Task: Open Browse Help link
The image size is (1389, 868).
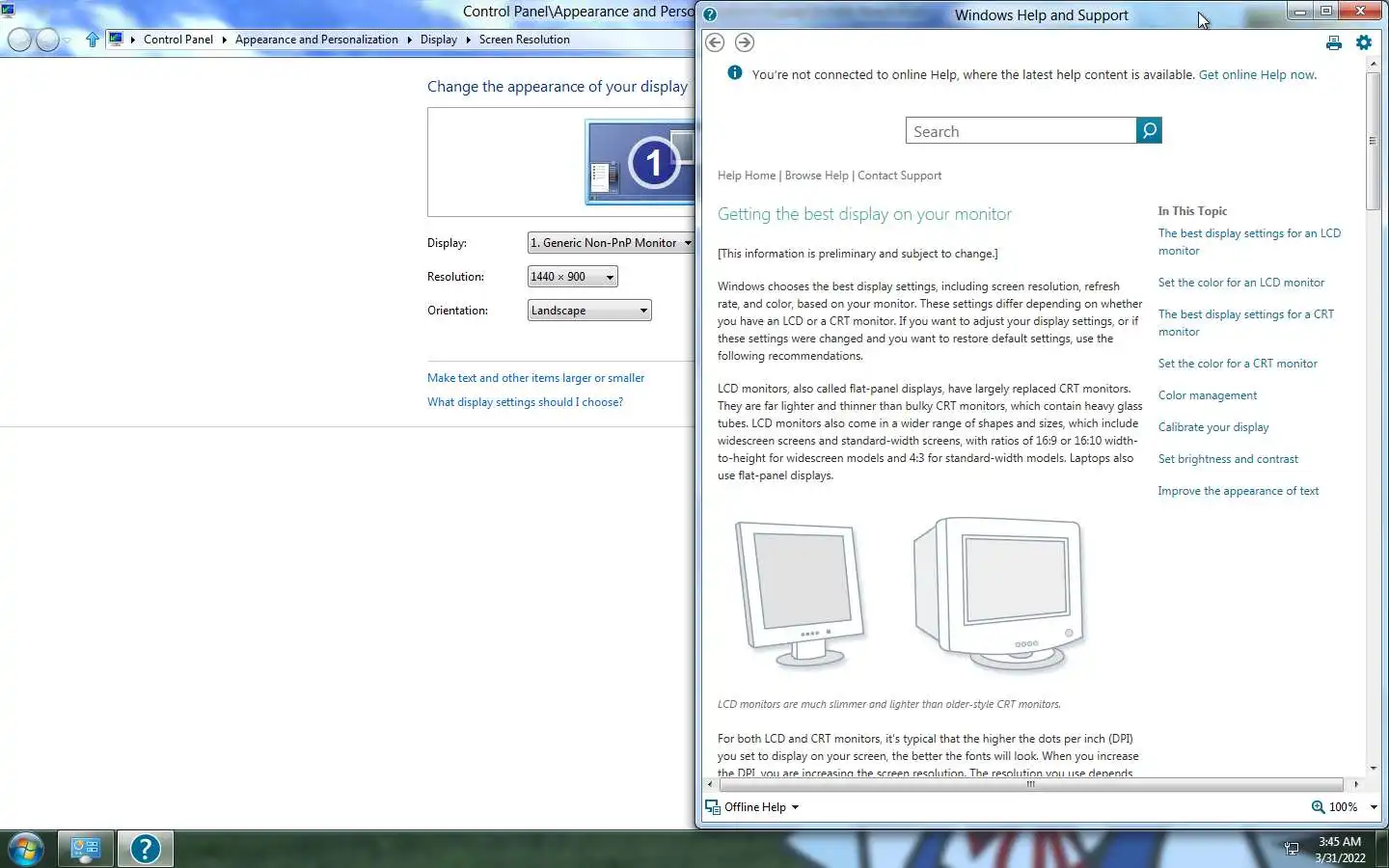Action: pos(817,176)
